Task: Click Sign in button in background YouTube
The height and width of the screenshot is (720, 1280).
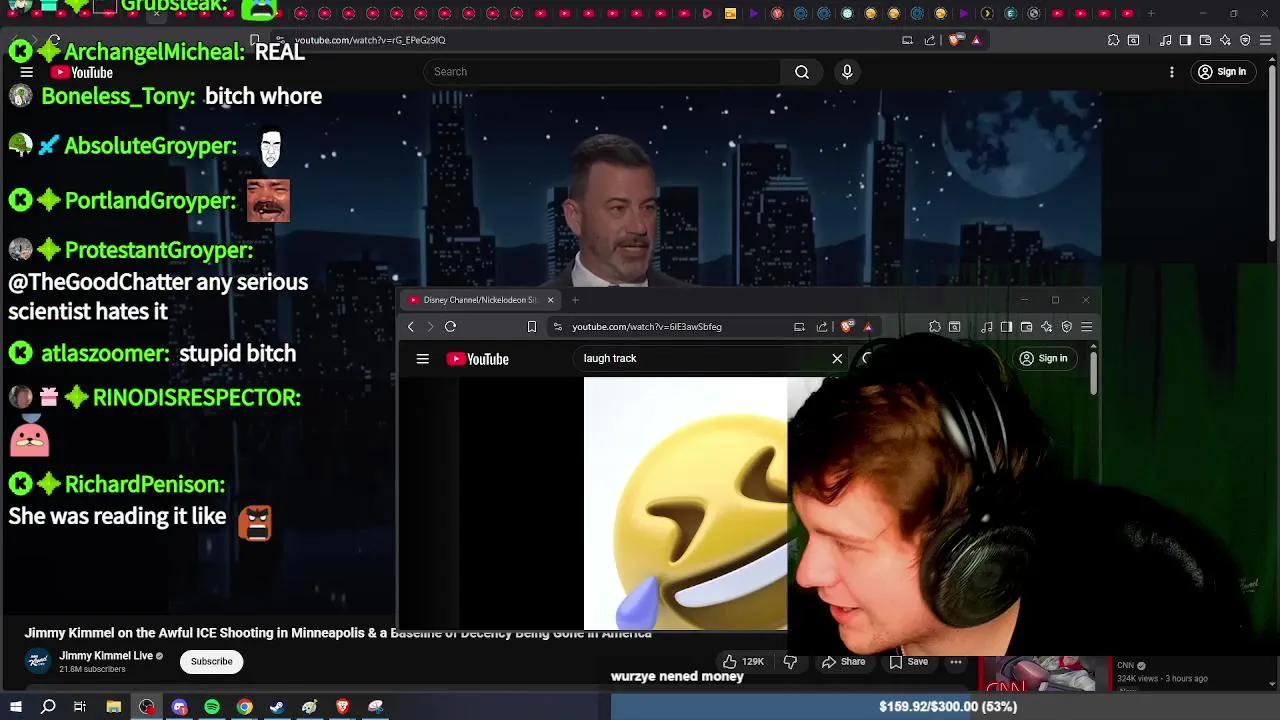Action: point(1222,72)
